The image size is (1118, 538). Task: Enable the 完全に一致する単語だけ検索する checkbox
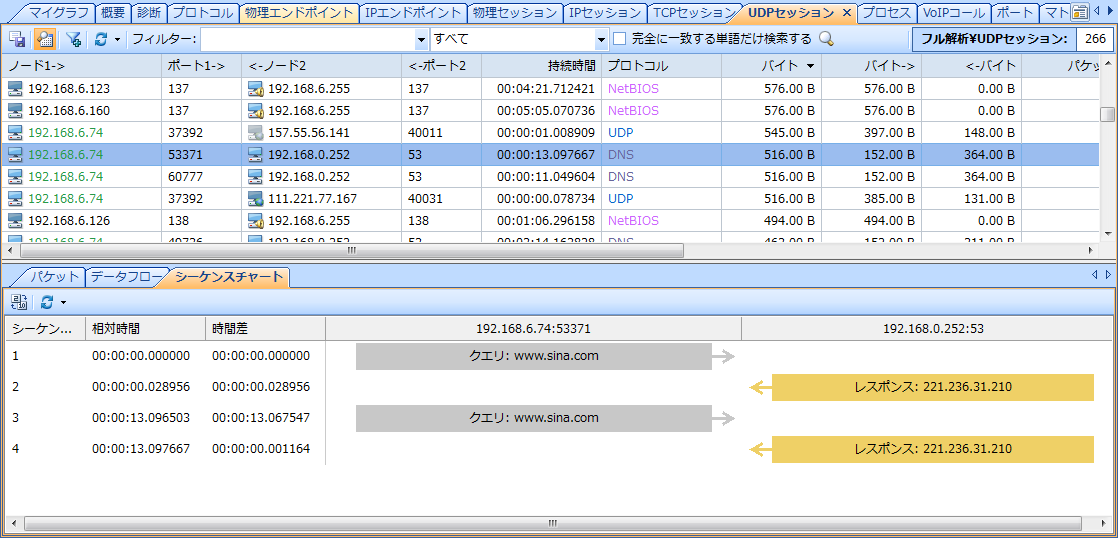[x=619, y=39]
